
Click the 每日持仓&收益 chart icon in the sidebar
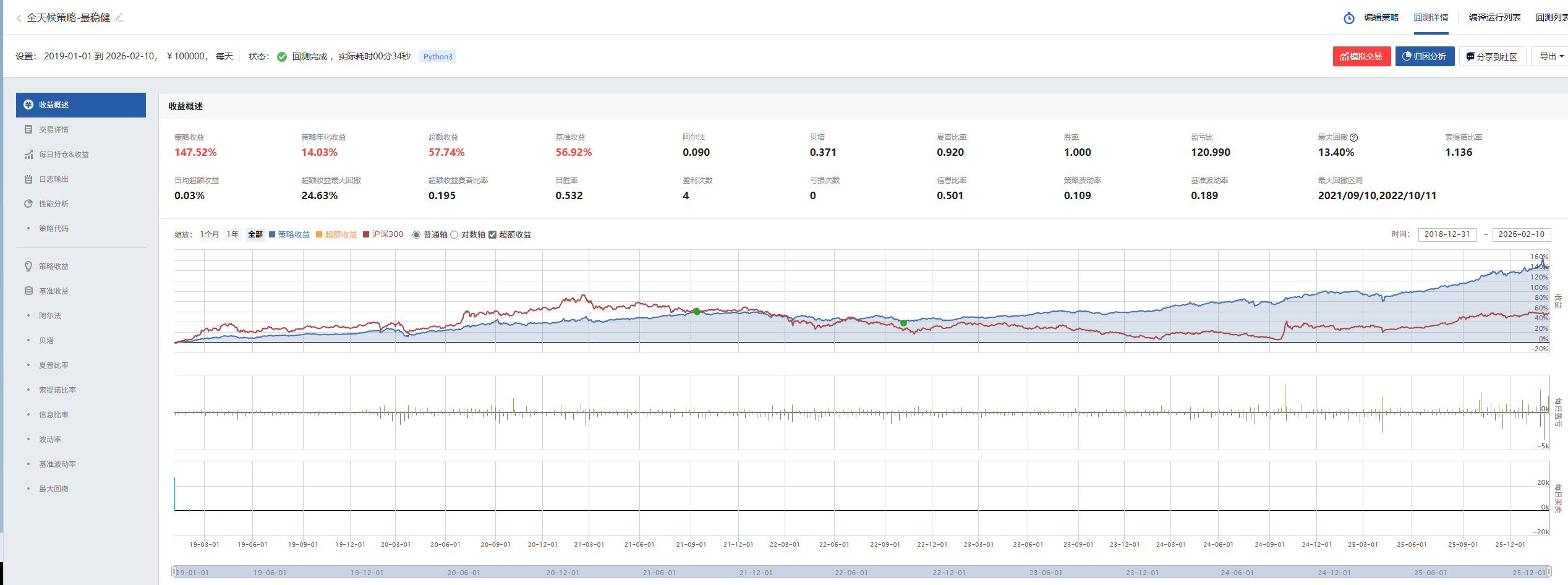click(28, 154)
